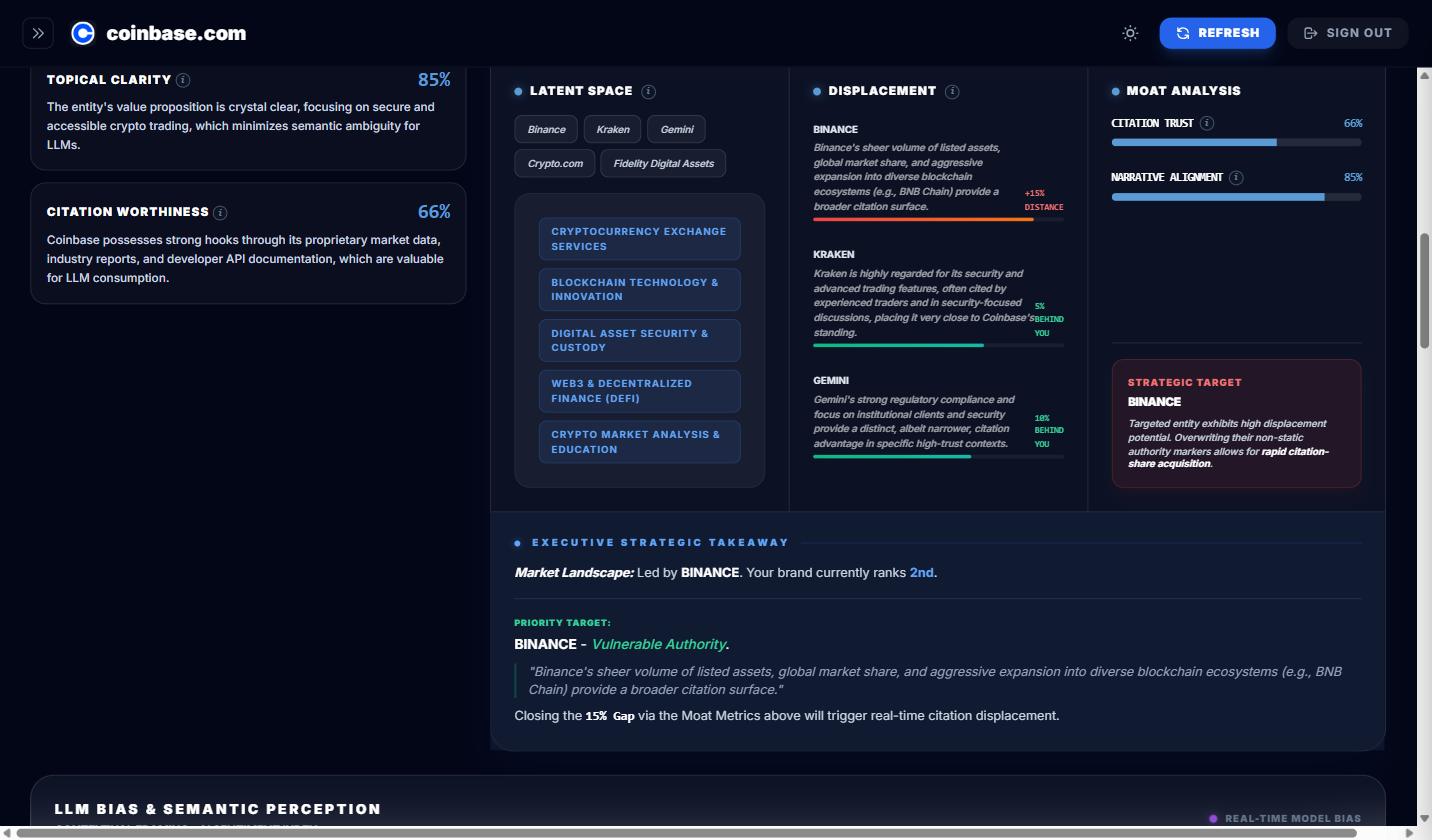1432x840 pixels.
Task: Click the Citation Trust info icon
Action: point(1208,123)
